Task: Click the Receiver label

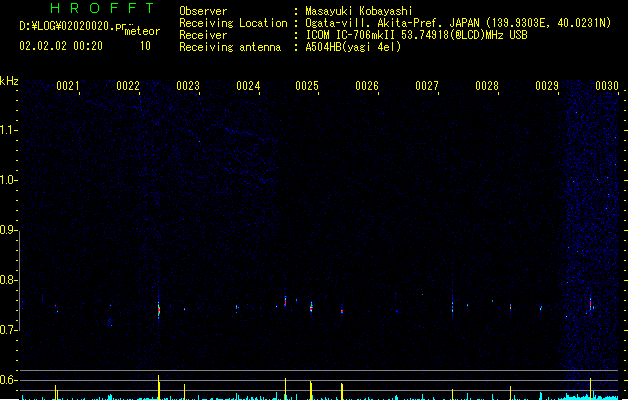Action: (x=203, y=35)
